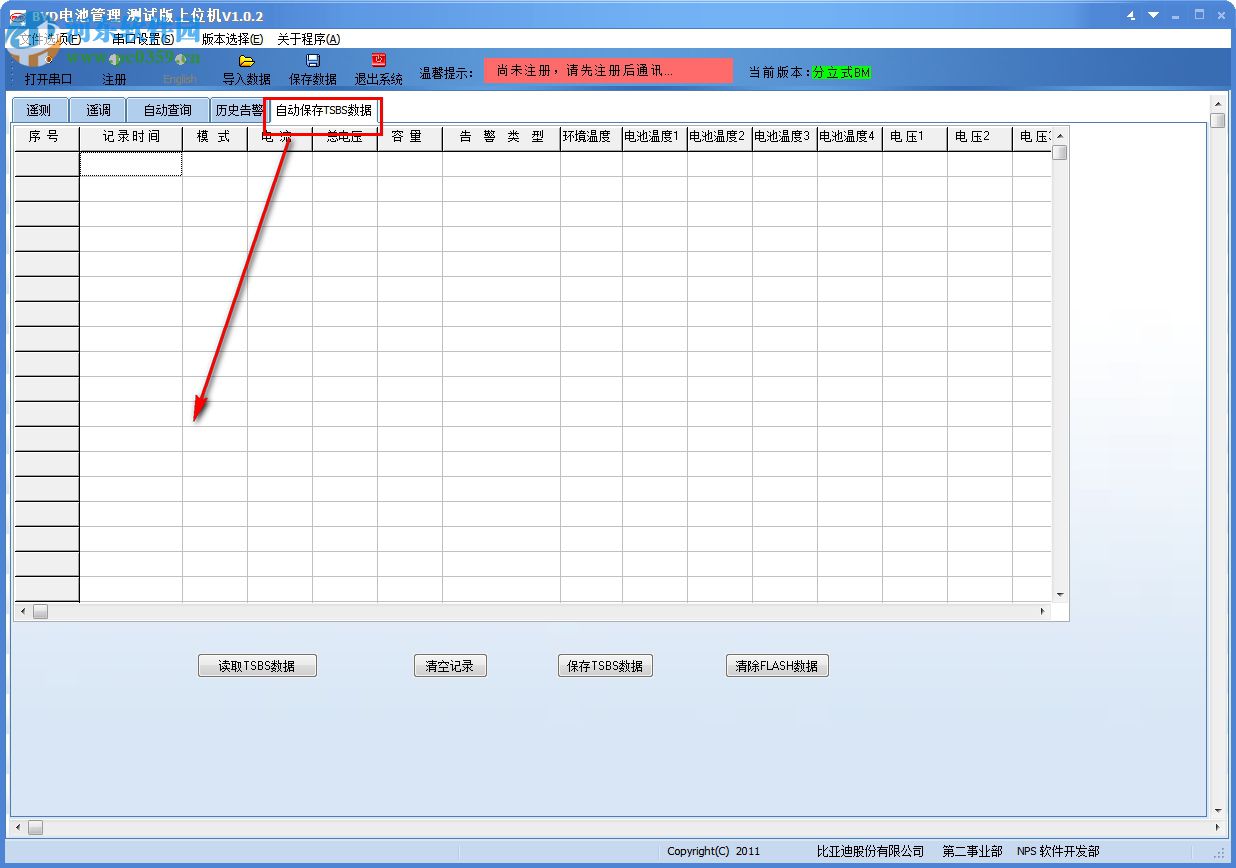Click the outer window's vertical scrollbar down arrow
1236x868 pixels.
1217,810
